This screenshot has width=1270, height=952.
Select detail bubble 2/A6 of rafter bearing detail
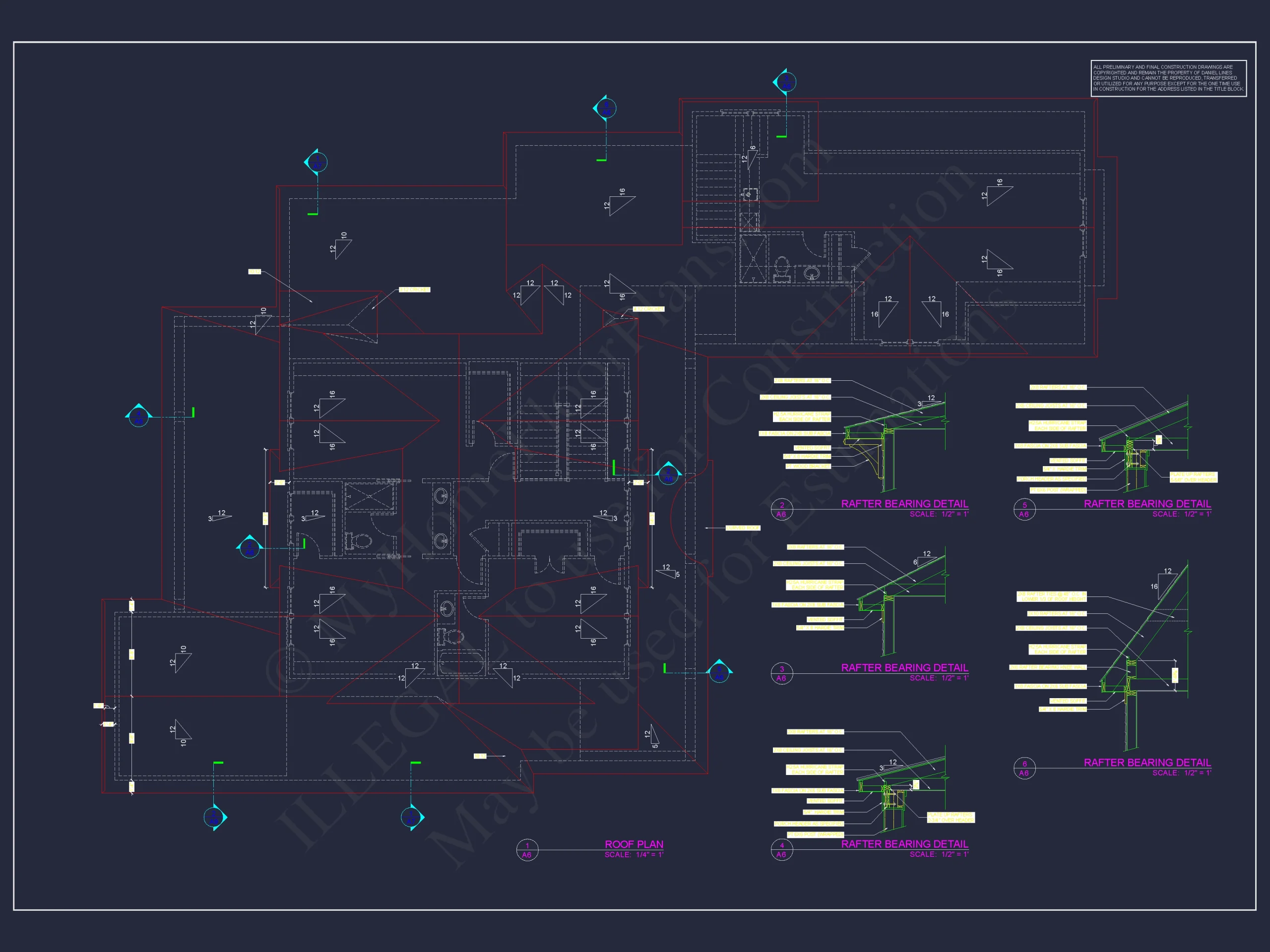coord(781,510)
